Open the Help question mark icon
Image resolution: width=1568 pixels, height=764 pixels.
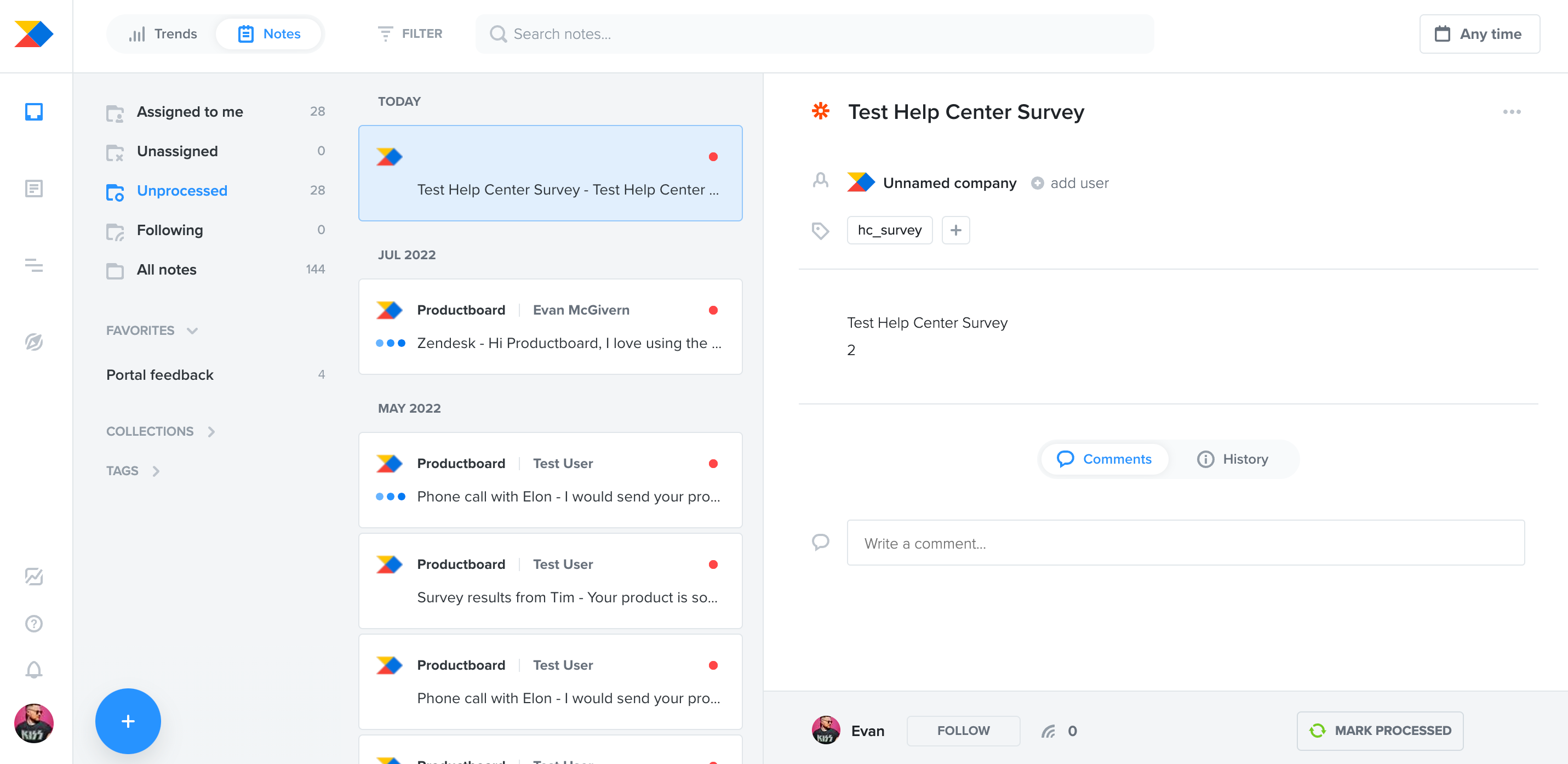click(x=33, y=623)
